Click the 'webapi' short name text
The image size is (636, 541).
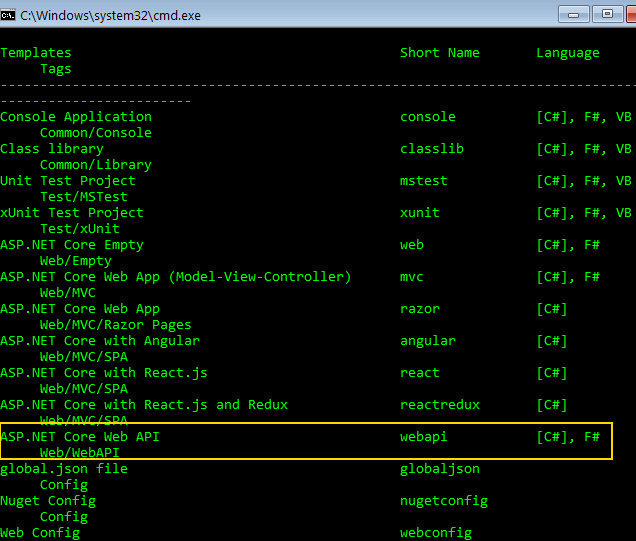[x=424, y=437]
